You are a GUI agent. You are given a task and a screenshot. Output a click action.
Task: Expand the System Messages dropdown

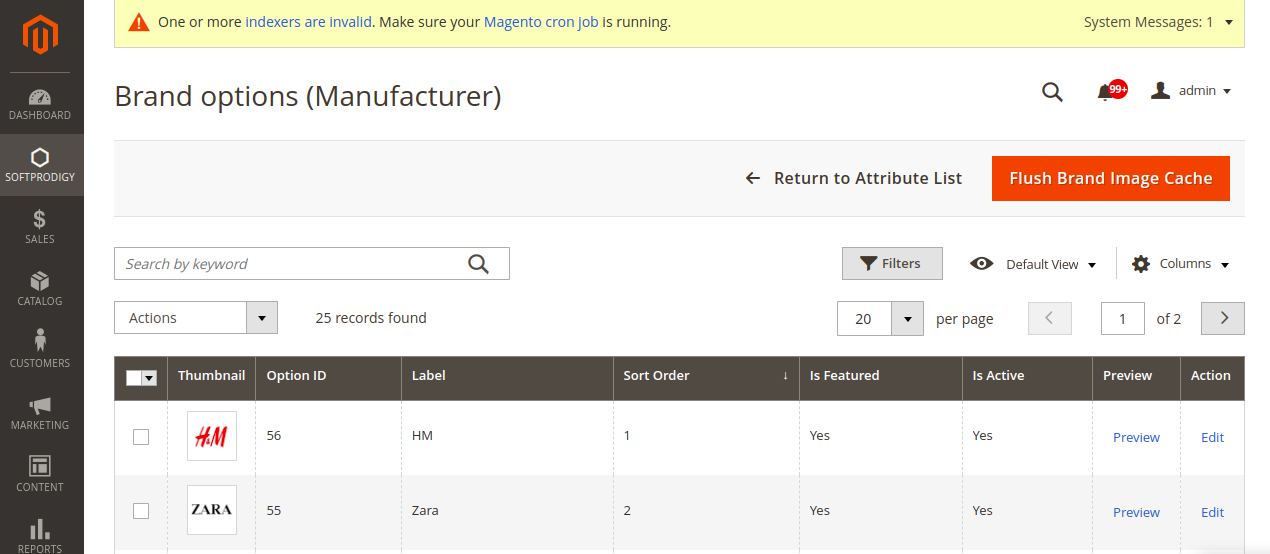coord(1158,22)
